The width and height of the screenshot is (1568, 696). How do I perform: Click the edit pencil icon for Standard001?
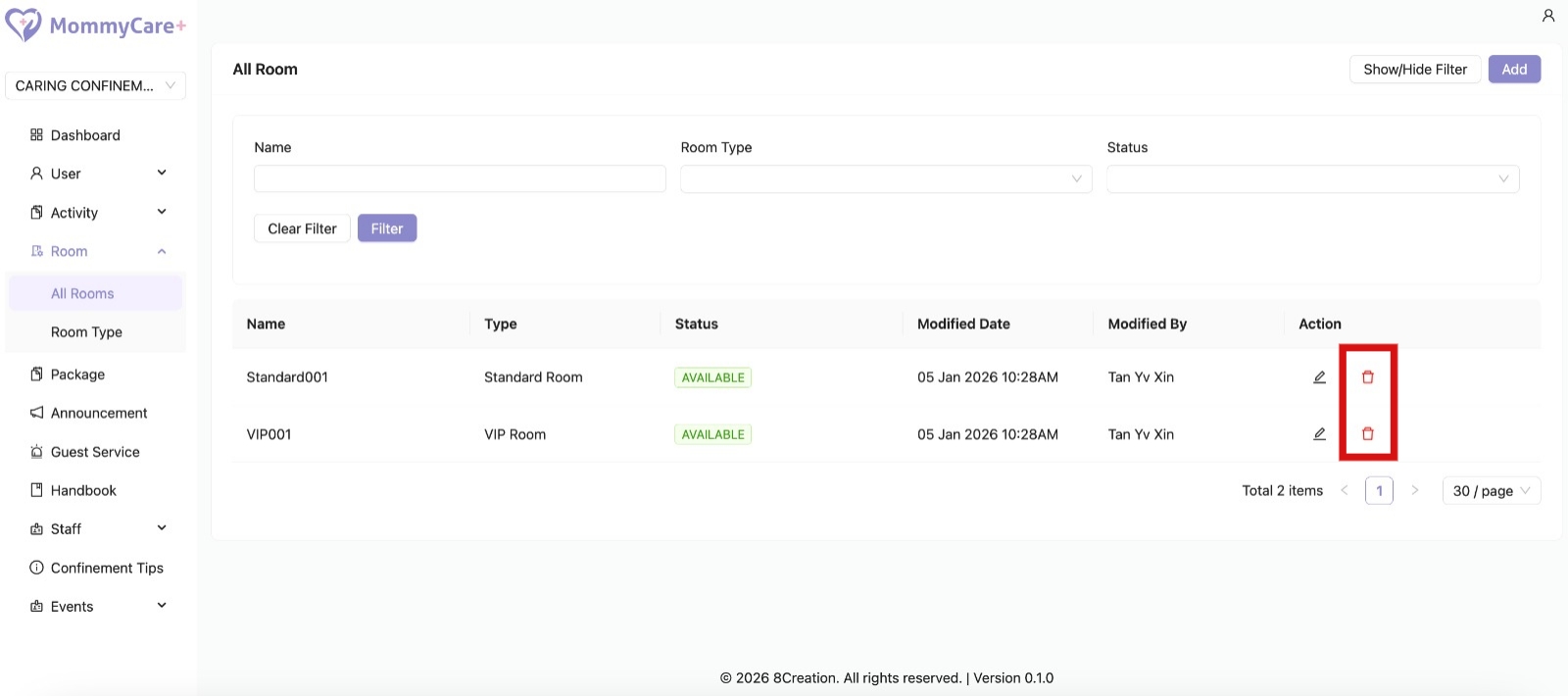point(1319,377)
